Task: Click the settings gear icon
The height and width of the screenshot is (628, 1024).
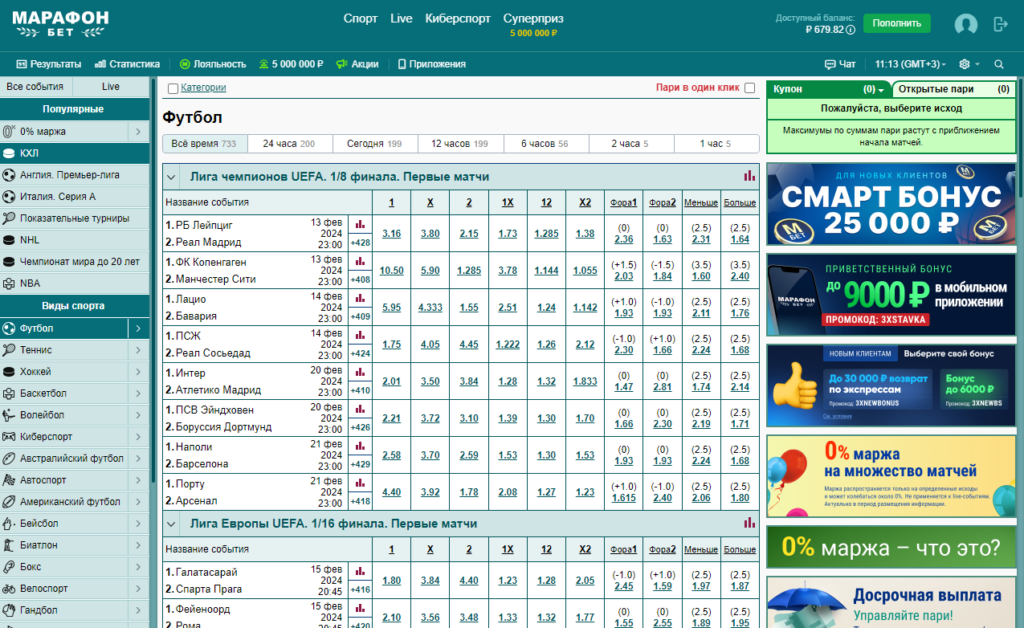Action: click(x=964, y=64)
